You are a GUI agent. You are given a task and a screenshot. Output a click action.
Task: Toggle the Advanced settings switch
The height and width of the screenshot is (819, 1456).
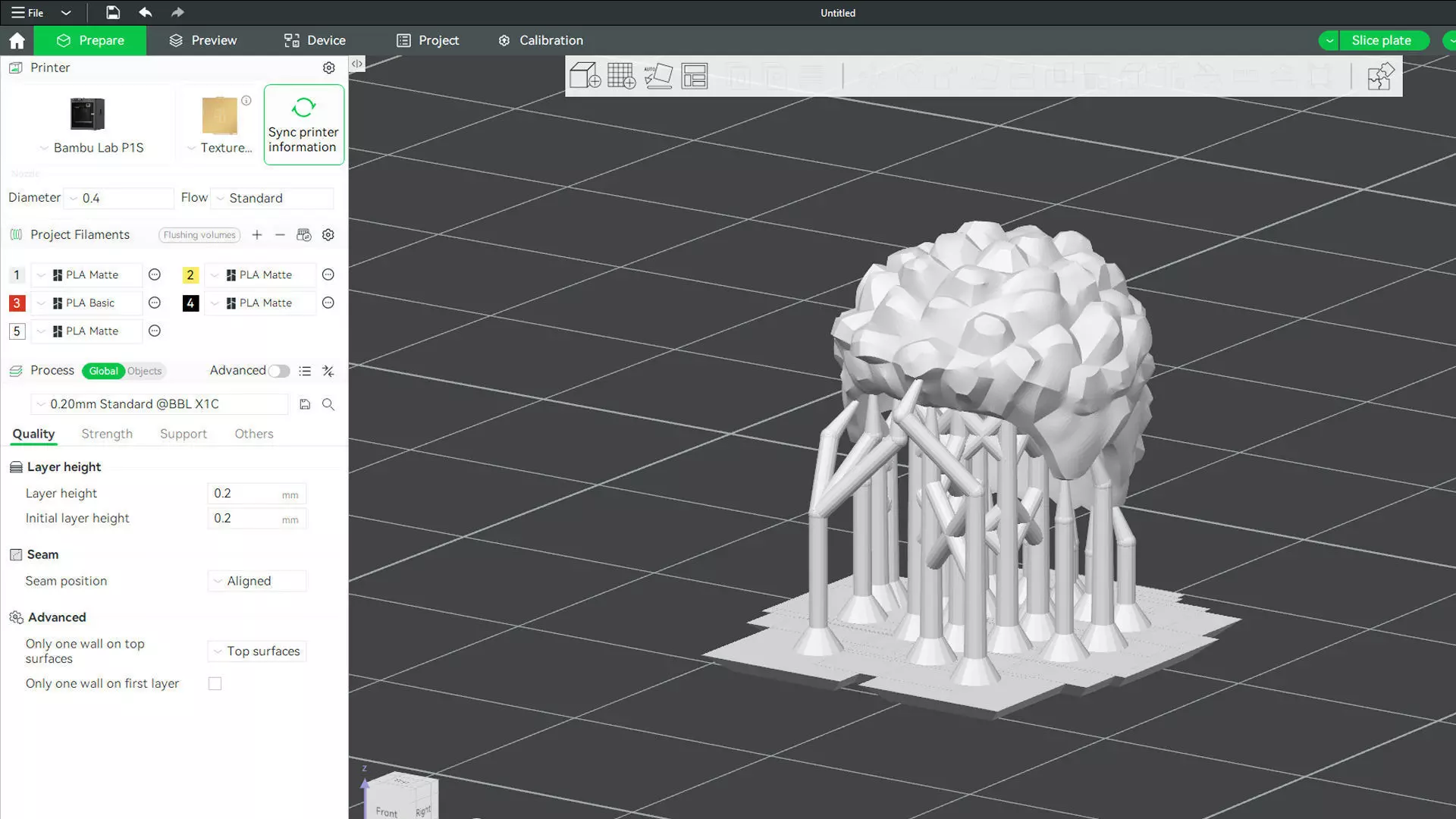[279, 371]
